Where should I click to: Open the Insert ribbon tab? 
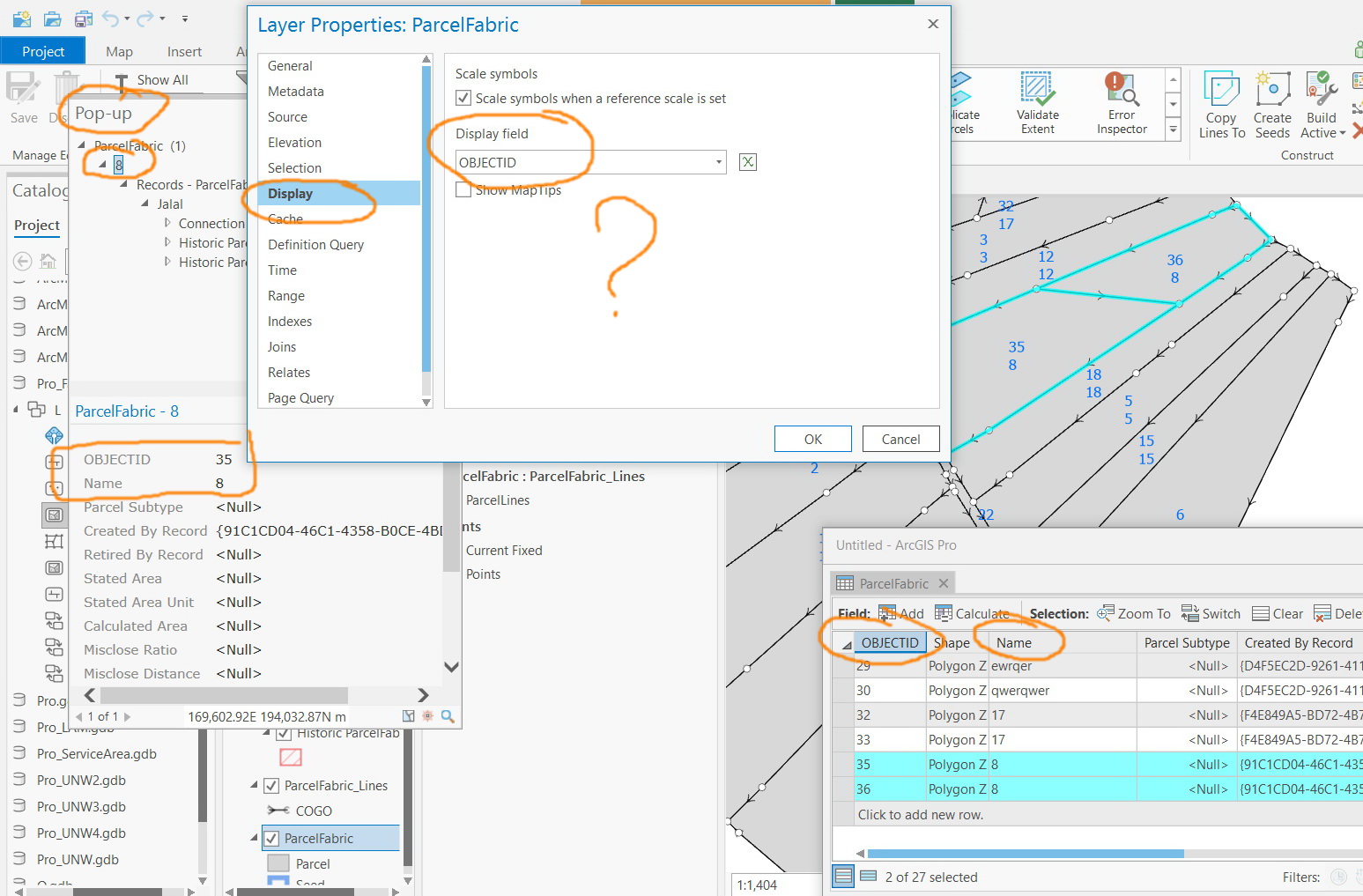tap(184, 51)
